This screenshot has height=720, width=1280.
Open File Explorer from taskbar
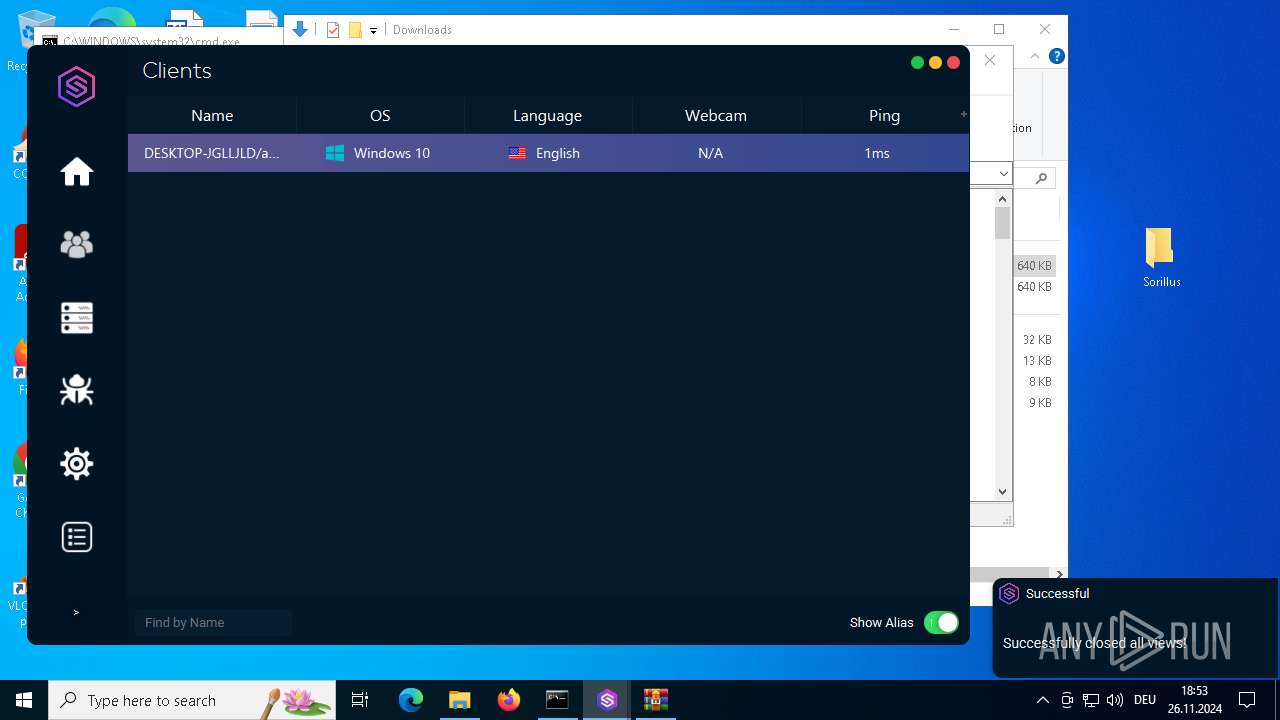click(459, 700)
